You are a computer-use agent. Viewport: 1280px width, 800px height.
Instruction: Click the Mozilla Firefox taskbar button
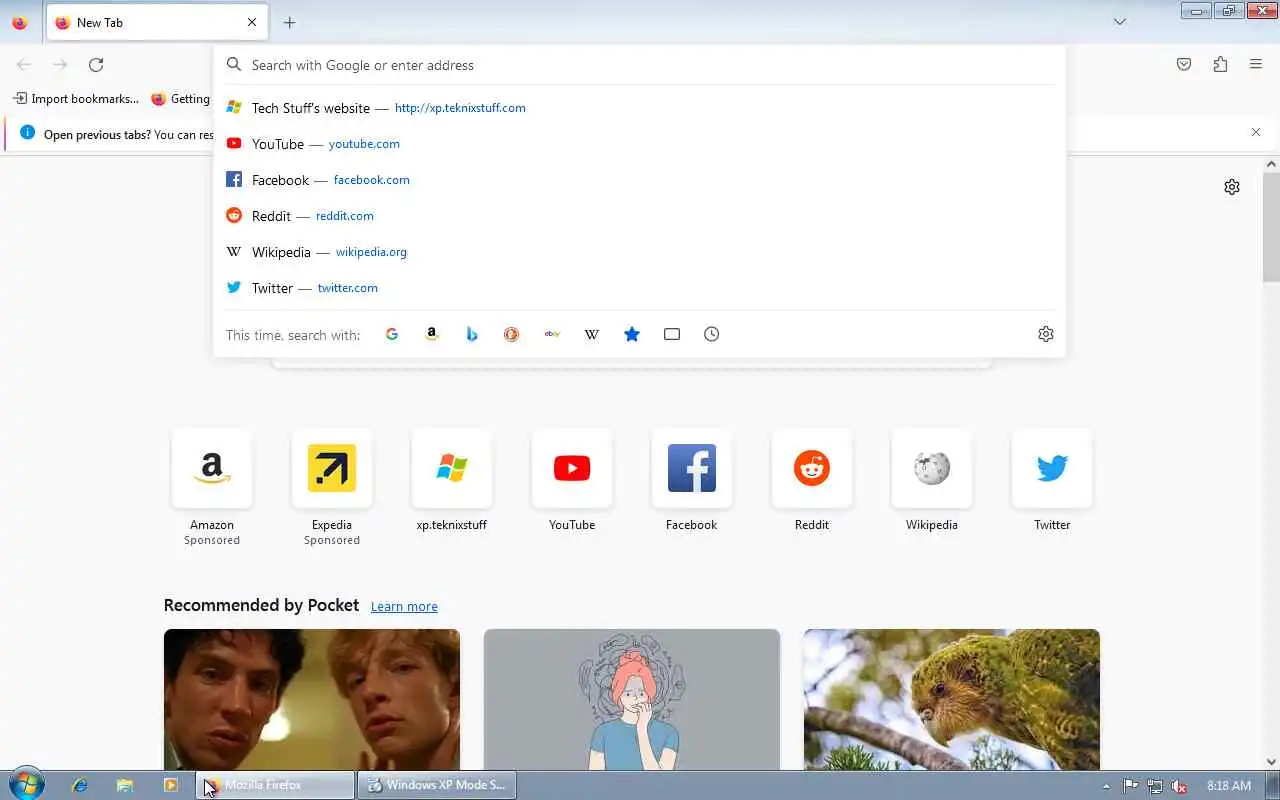click(275, 785)
